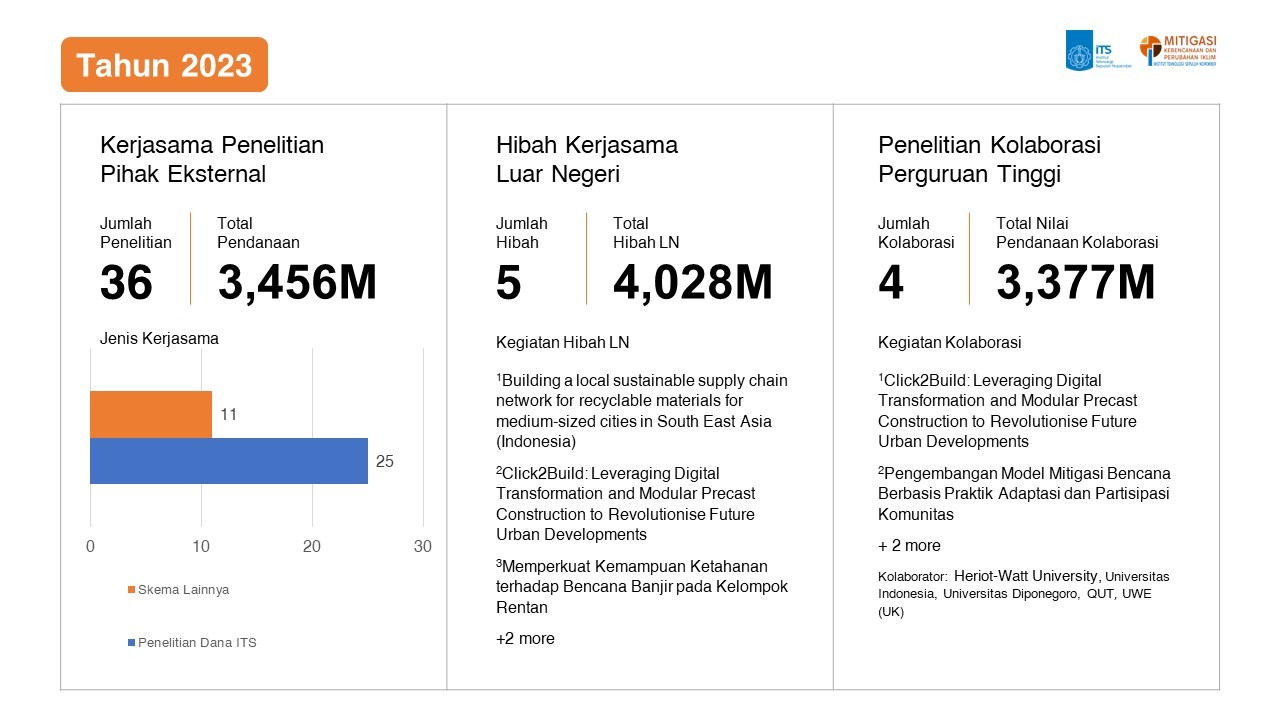Click Heriot-Watt University in the Kolaborator list
Screen dimensions: 1280x720
[x=1027, y=576]
